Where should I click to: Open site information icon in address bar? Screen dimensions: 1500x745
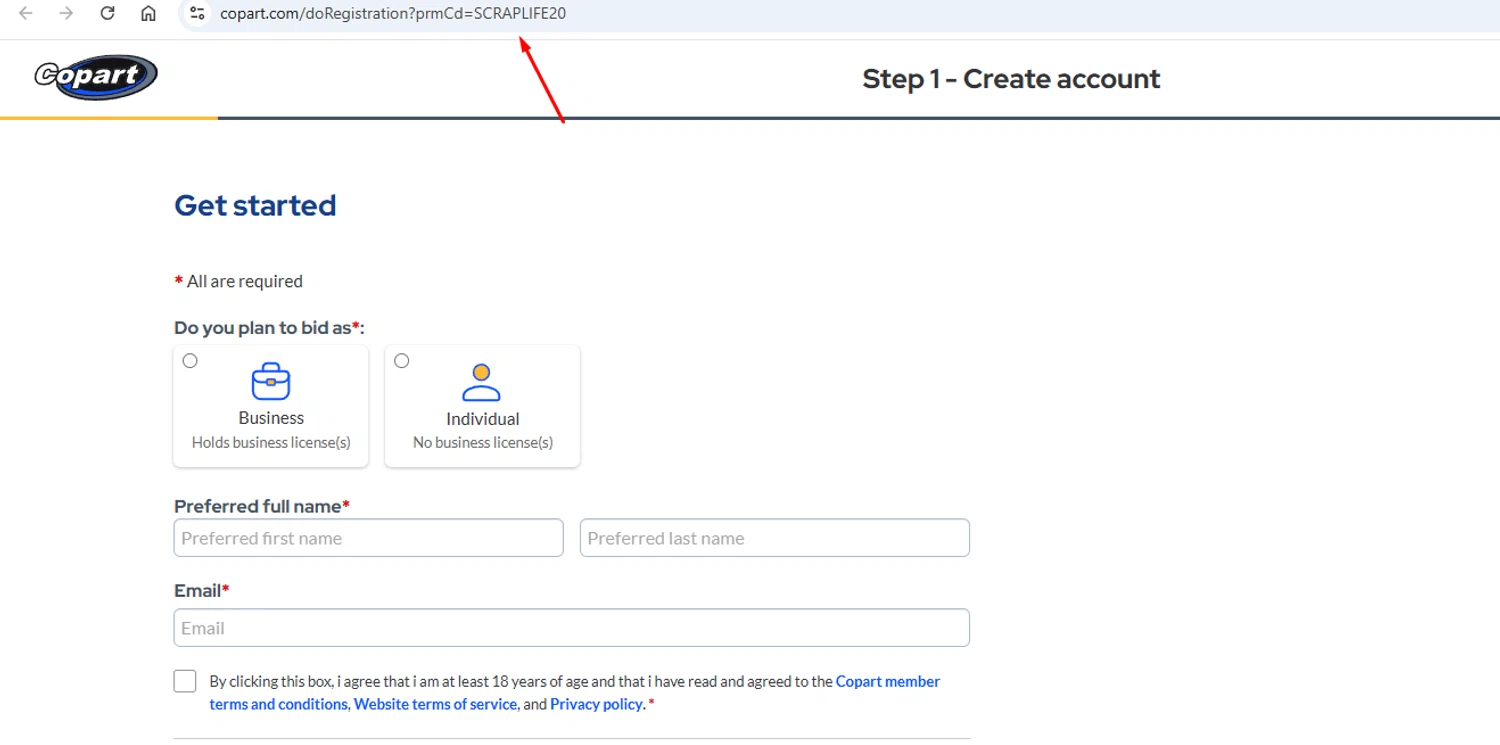198,13
